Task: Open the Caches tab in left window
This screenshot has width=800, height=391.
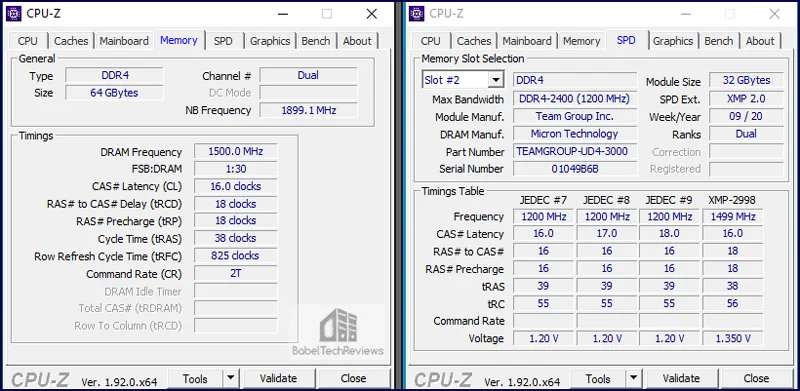Action: click(71, 41)
